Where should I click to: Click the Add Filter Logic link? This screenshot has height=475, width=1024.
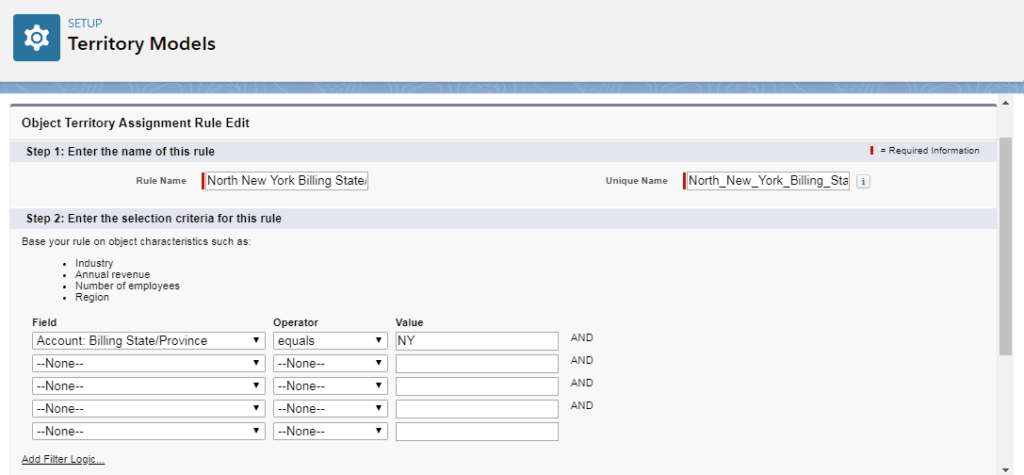click(x=63, y=460)
